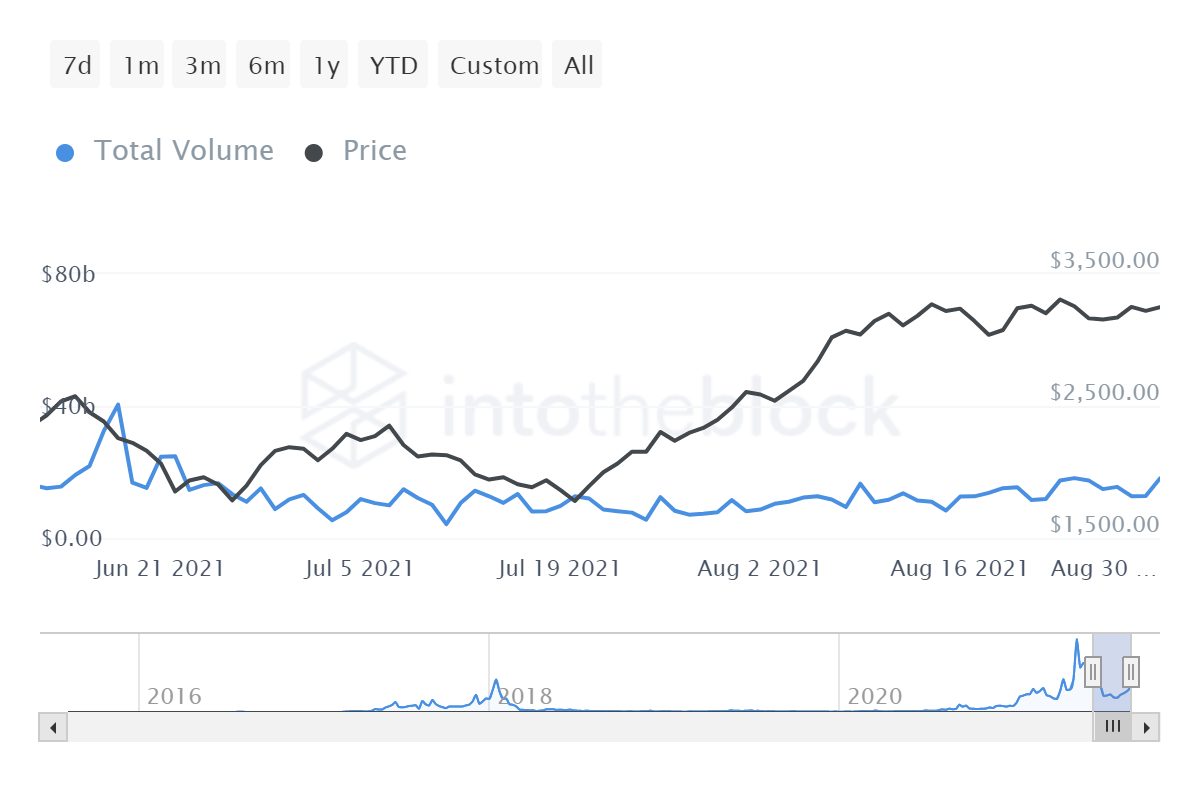Click the dark Price legend dot

pos(314,152)
